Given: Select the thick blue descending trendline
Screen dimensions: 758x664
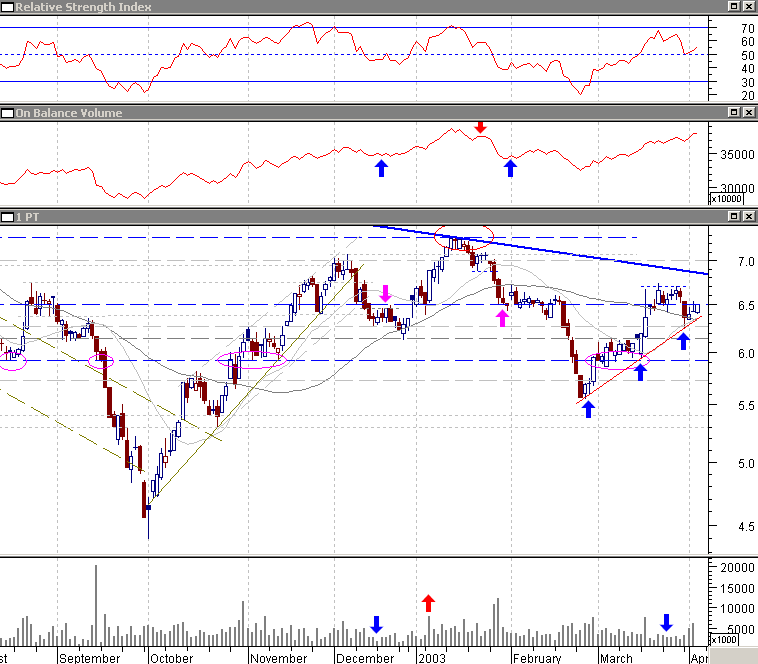Looking at the screenshot, I should click(x=541, y=249).
